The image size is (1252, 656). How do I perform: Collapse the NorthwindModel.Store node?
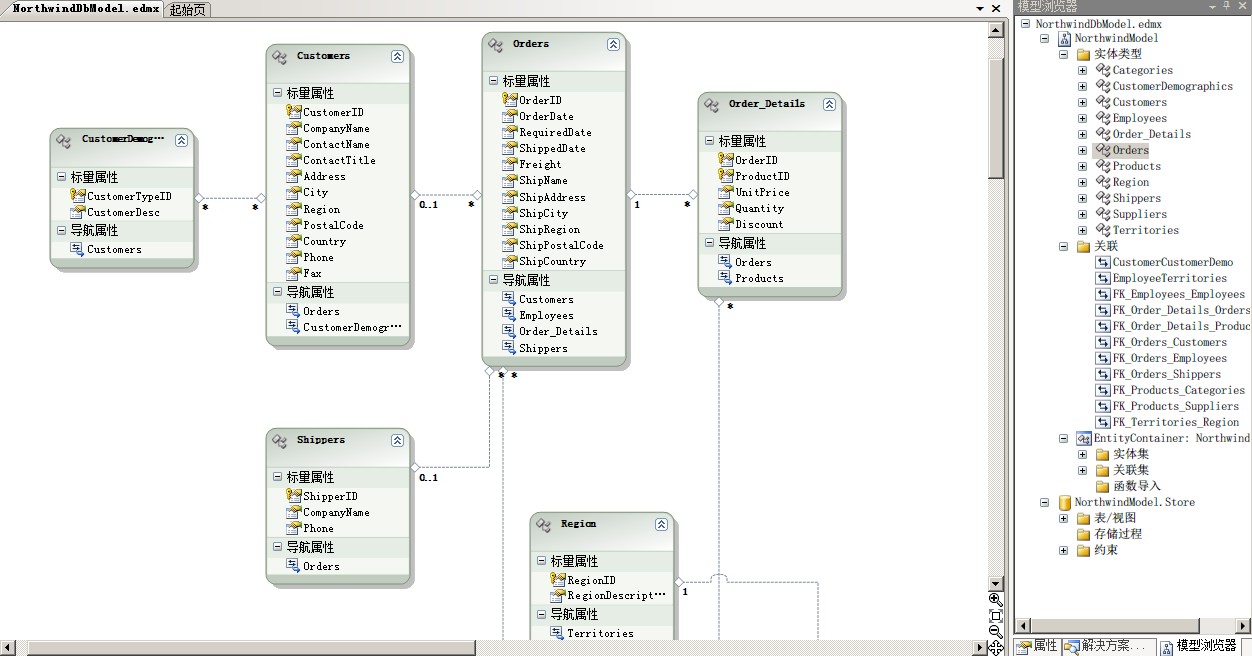pos(1044,502)
